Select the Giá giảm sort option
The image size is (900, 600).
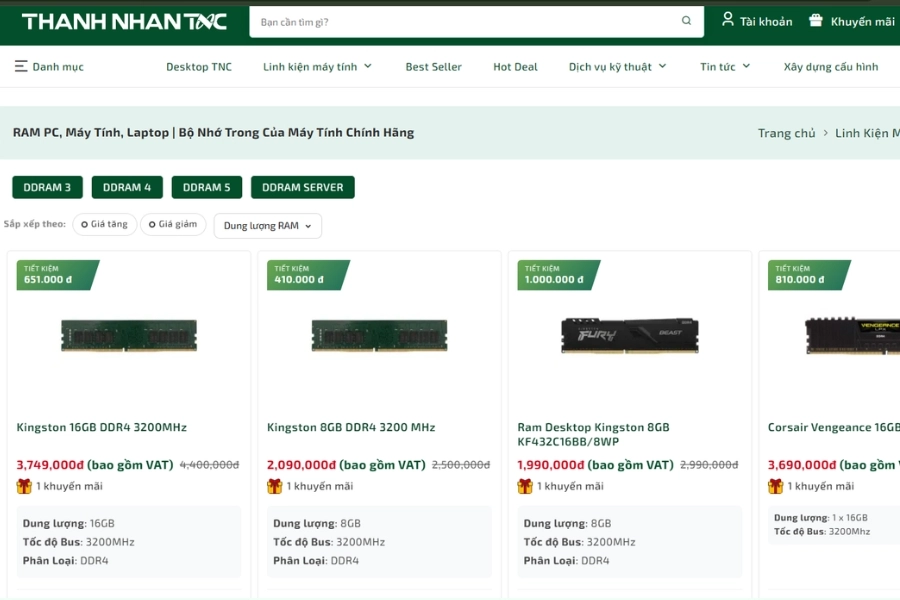173,224
